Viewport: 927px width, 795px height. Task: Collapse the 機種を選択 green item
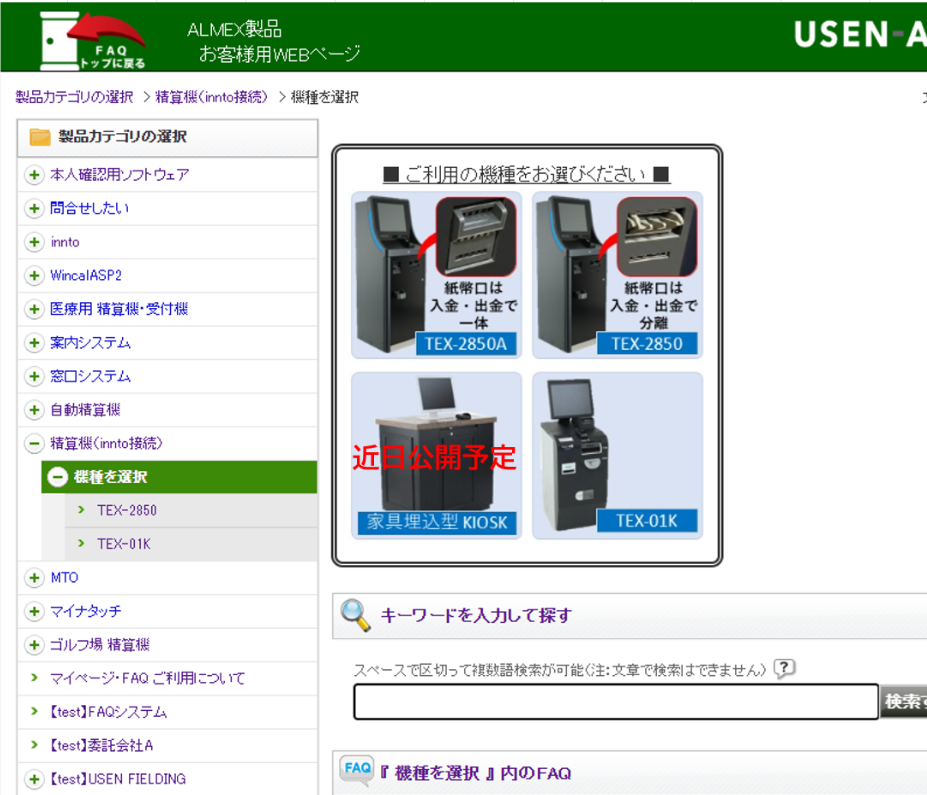coord(58,477)
